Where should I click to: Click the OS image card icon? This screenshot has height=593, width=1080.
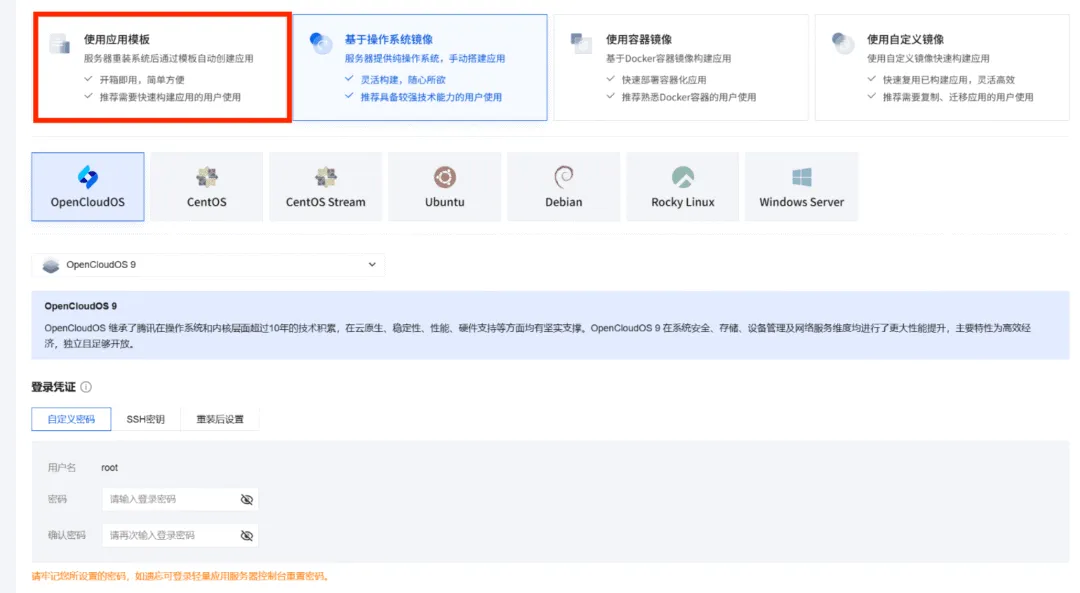coord(321,43)
